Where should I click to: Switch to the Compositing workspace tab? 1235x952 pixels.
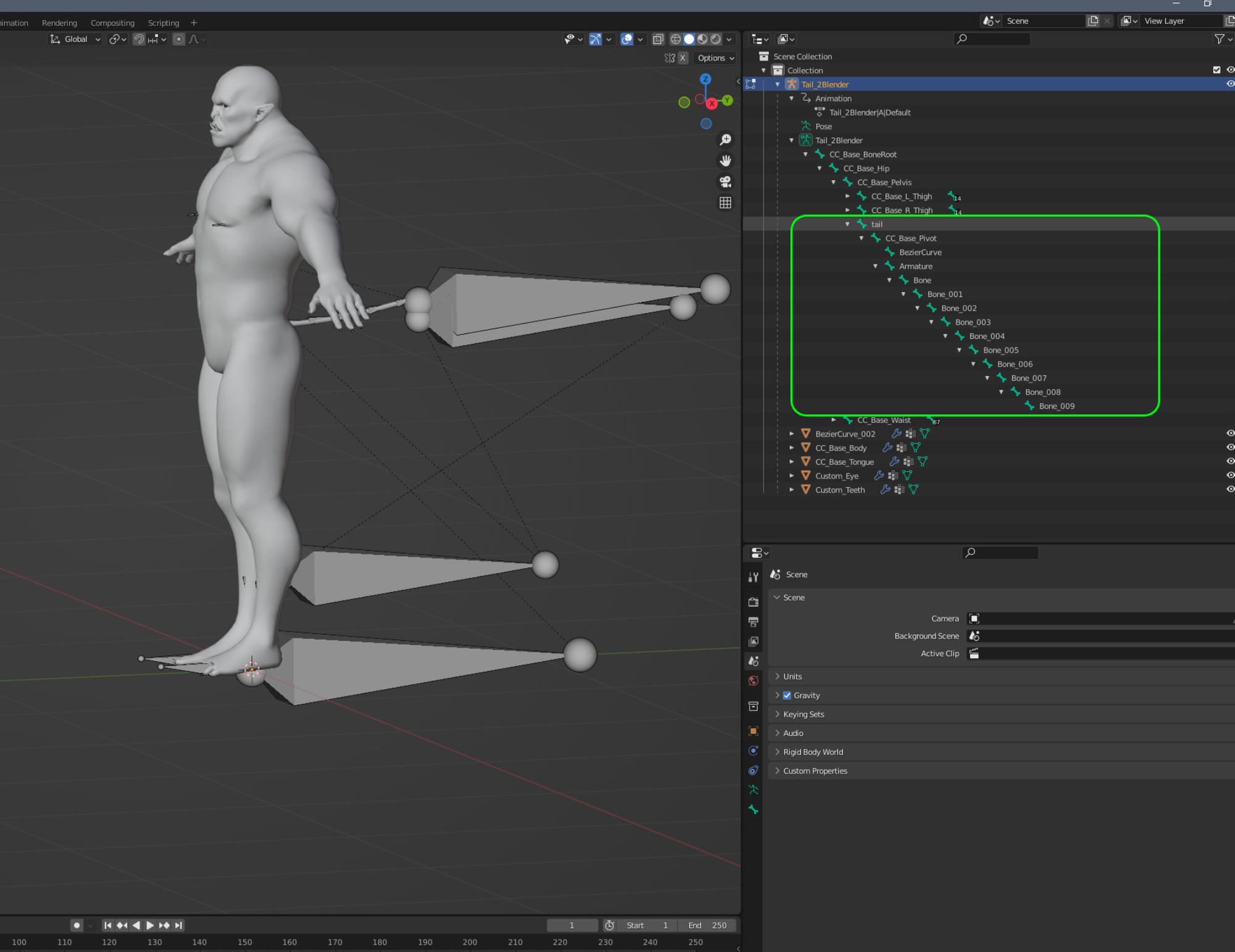click(112, 23)
